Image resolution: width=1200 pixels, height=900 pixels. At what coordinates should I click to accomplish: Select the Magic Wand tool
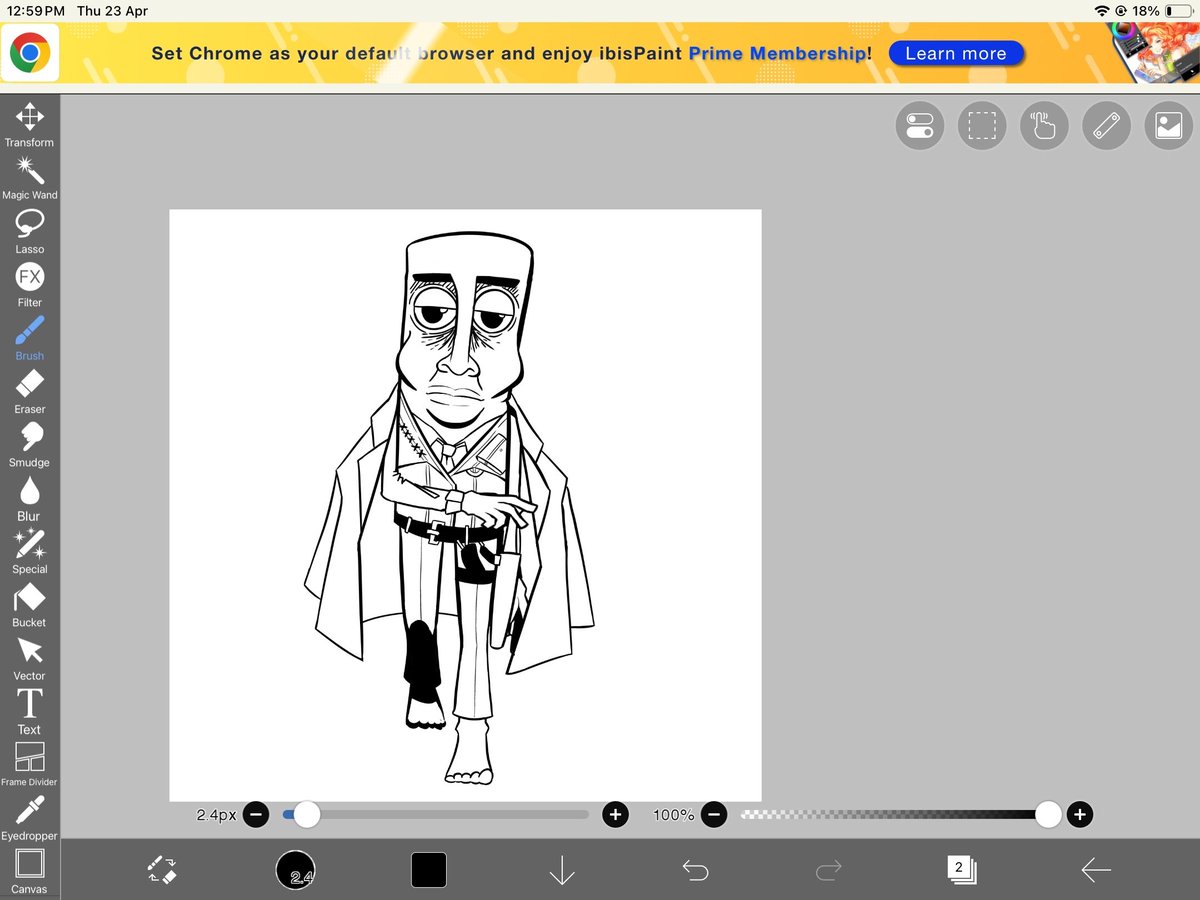tap(29, 177)
